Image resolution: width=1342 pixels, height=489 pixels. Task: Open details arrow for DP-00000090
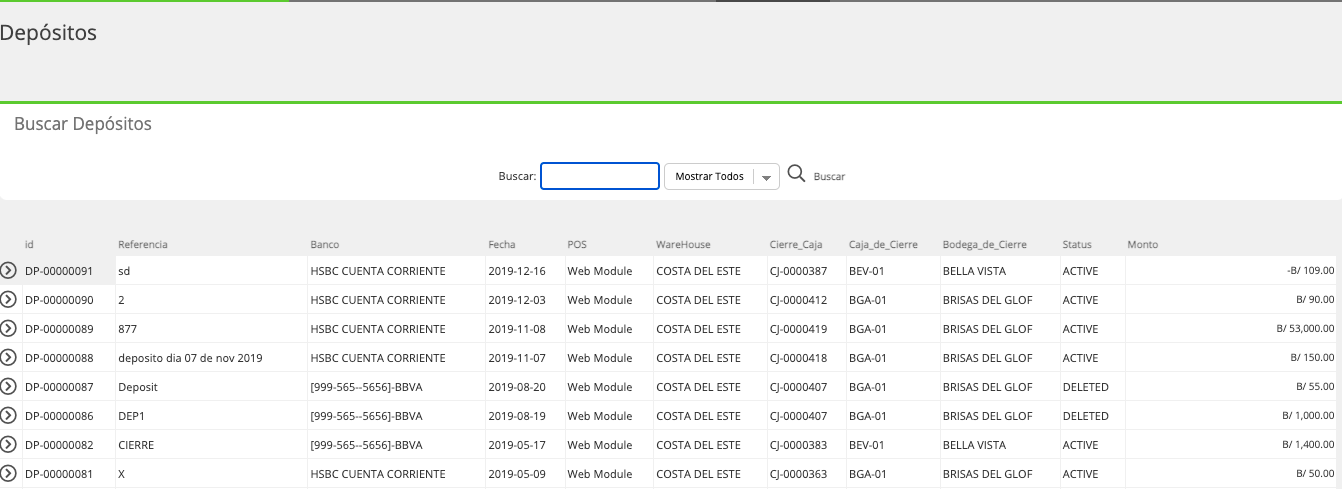pyautogui.click(x=9, y=299)
